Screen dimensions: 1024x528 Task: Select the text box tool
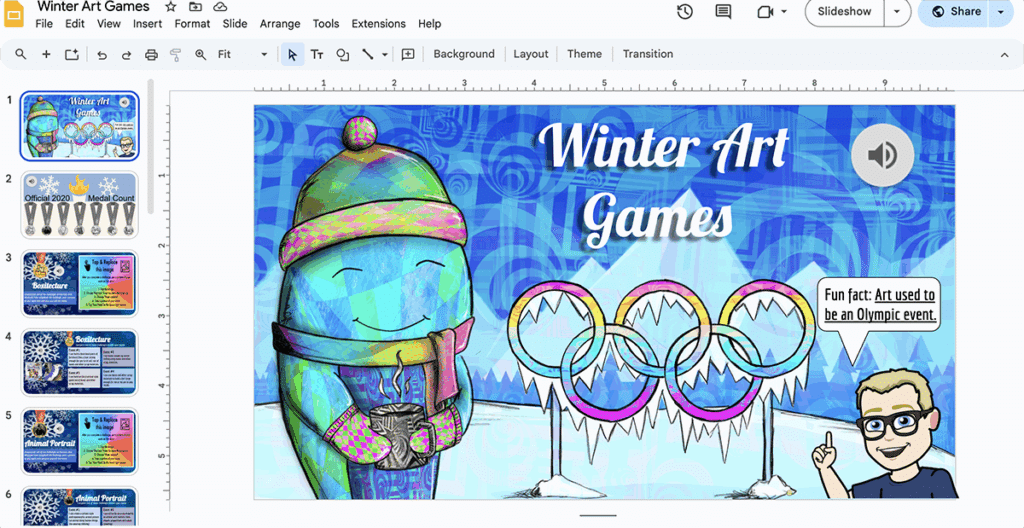pos(317,55)
